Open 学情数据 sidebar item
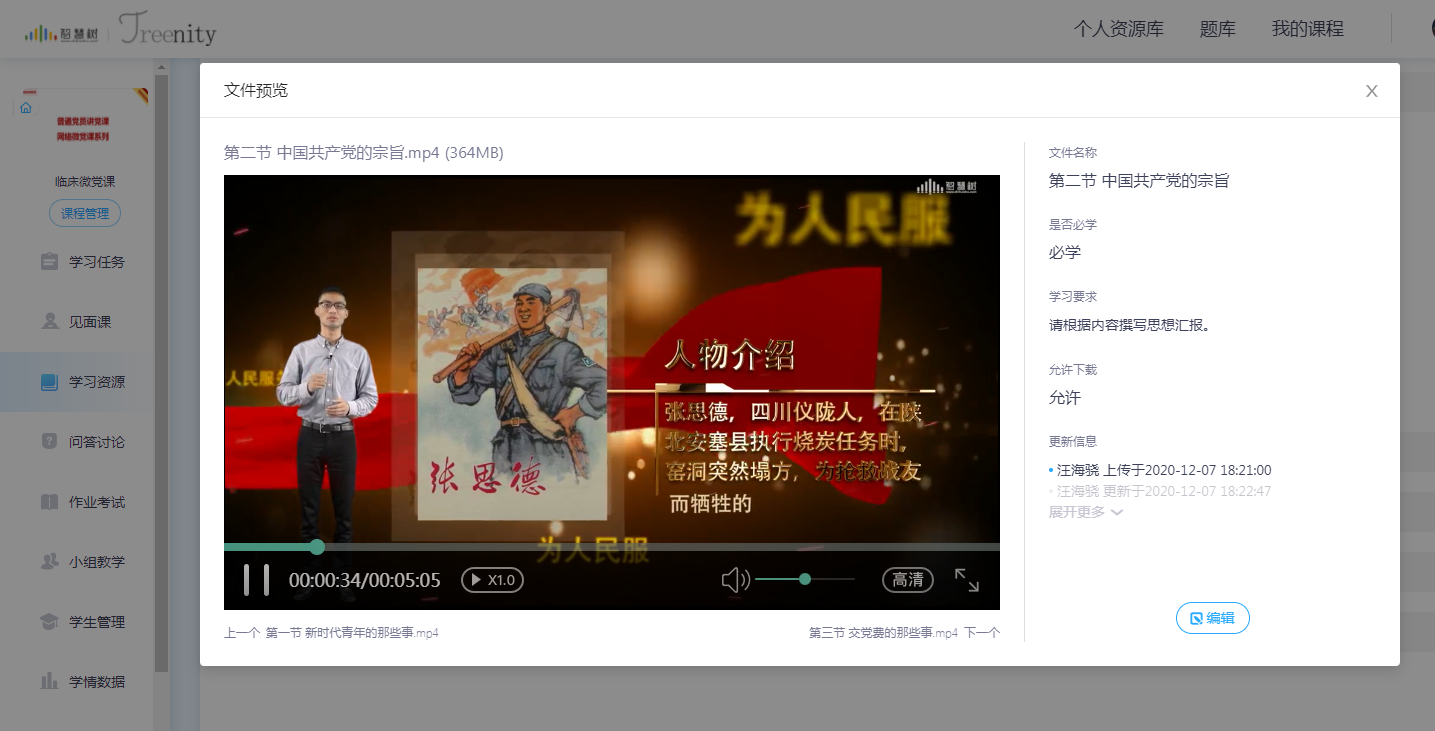The height and width of the screenshot is (731, 1435). (x=77, y=682)
